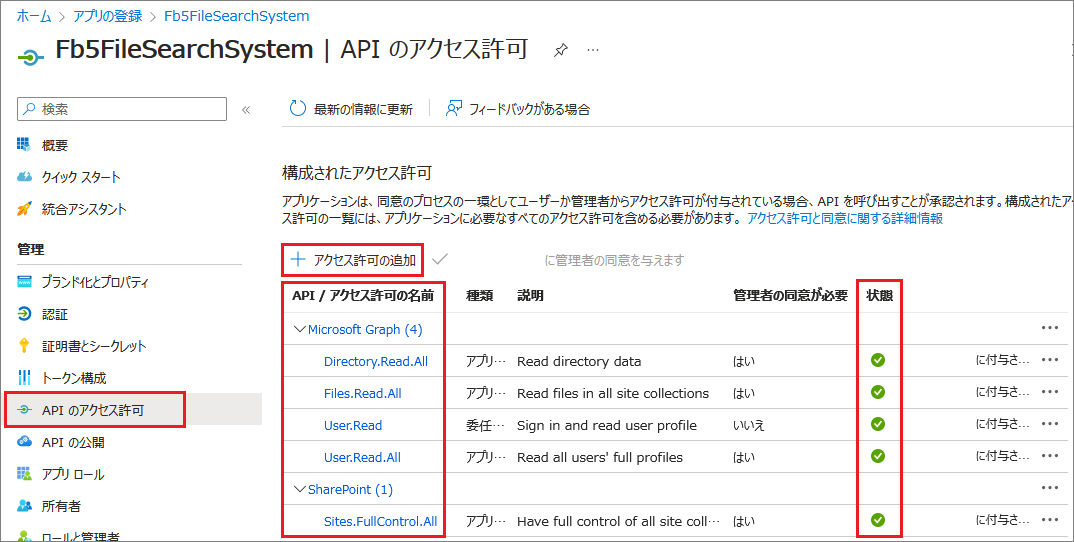This screenshot has width=1074, height=542.
Task: Click the pin icon beside page title
Action: click(561, 50)
